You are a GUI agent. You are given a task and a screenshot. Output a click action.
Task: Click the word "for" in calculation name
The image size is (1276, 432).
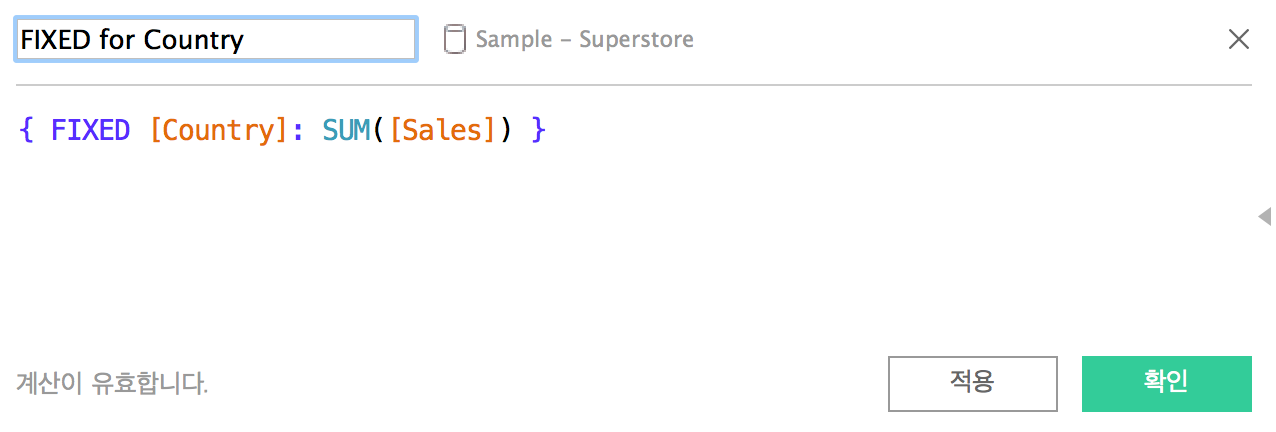tap(120, 40)
